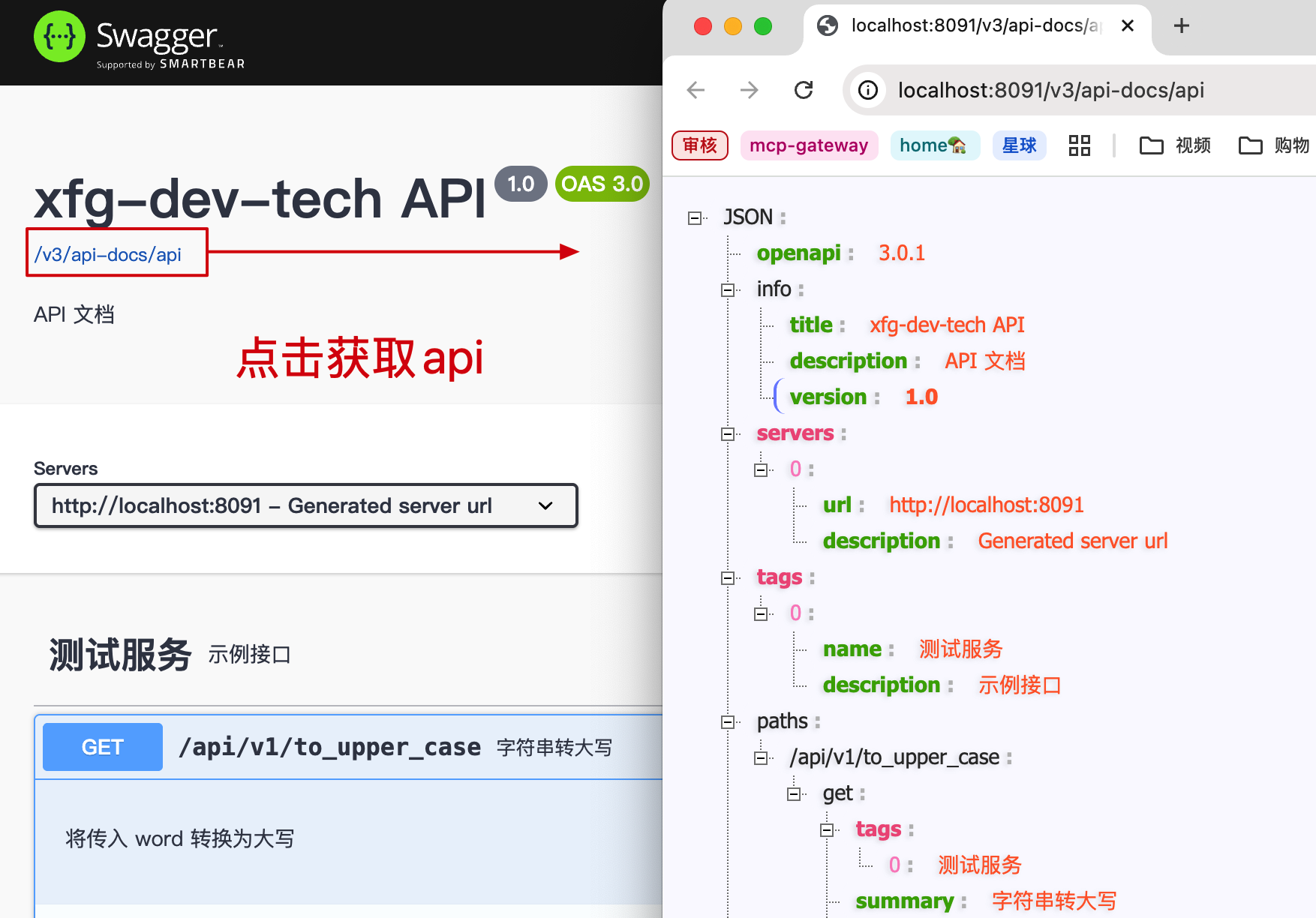Open the Servers dropdown selector
Viewport: 1316px width, 918px height.
pyautogui.click(x=305, y=506)
